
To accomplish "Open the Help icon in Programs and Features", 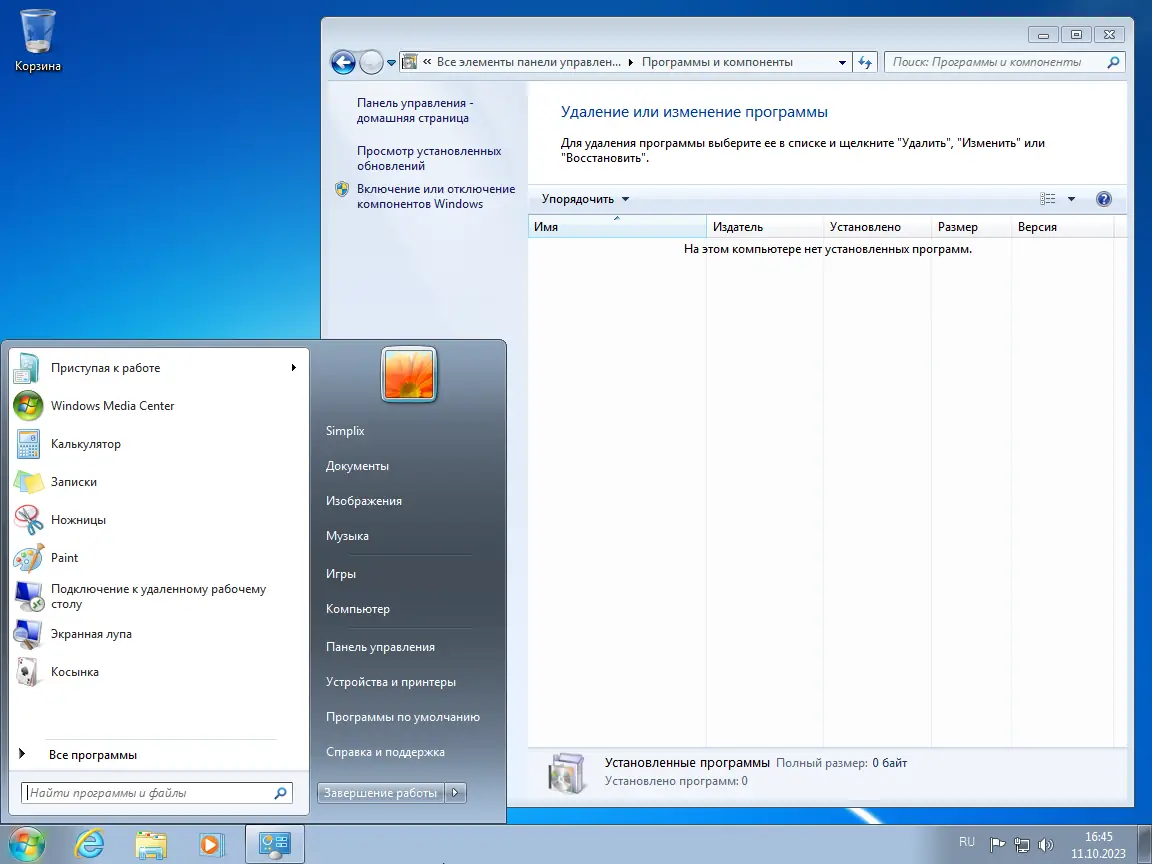I will point(1102,198).
